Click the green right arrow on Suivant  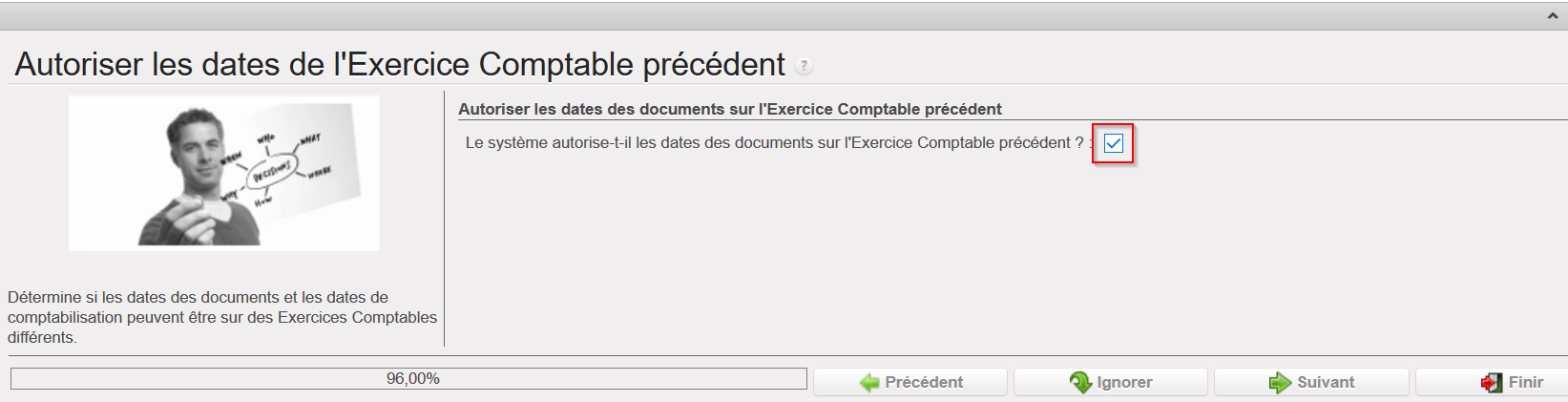pos(1280,383)
